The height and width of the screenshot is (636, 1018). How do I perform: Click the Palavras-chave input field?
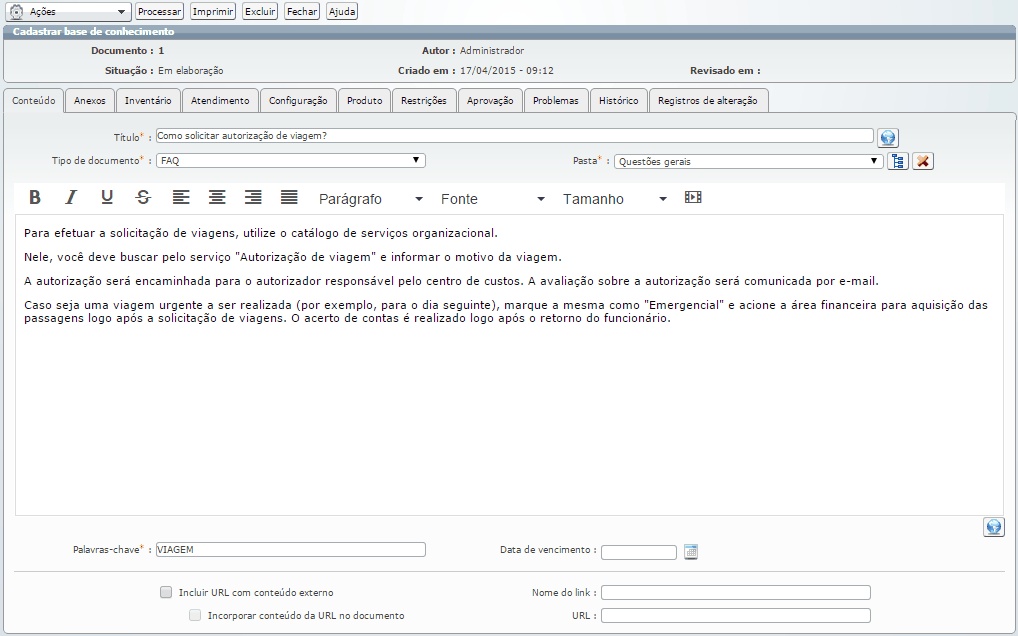click(291, 550)
